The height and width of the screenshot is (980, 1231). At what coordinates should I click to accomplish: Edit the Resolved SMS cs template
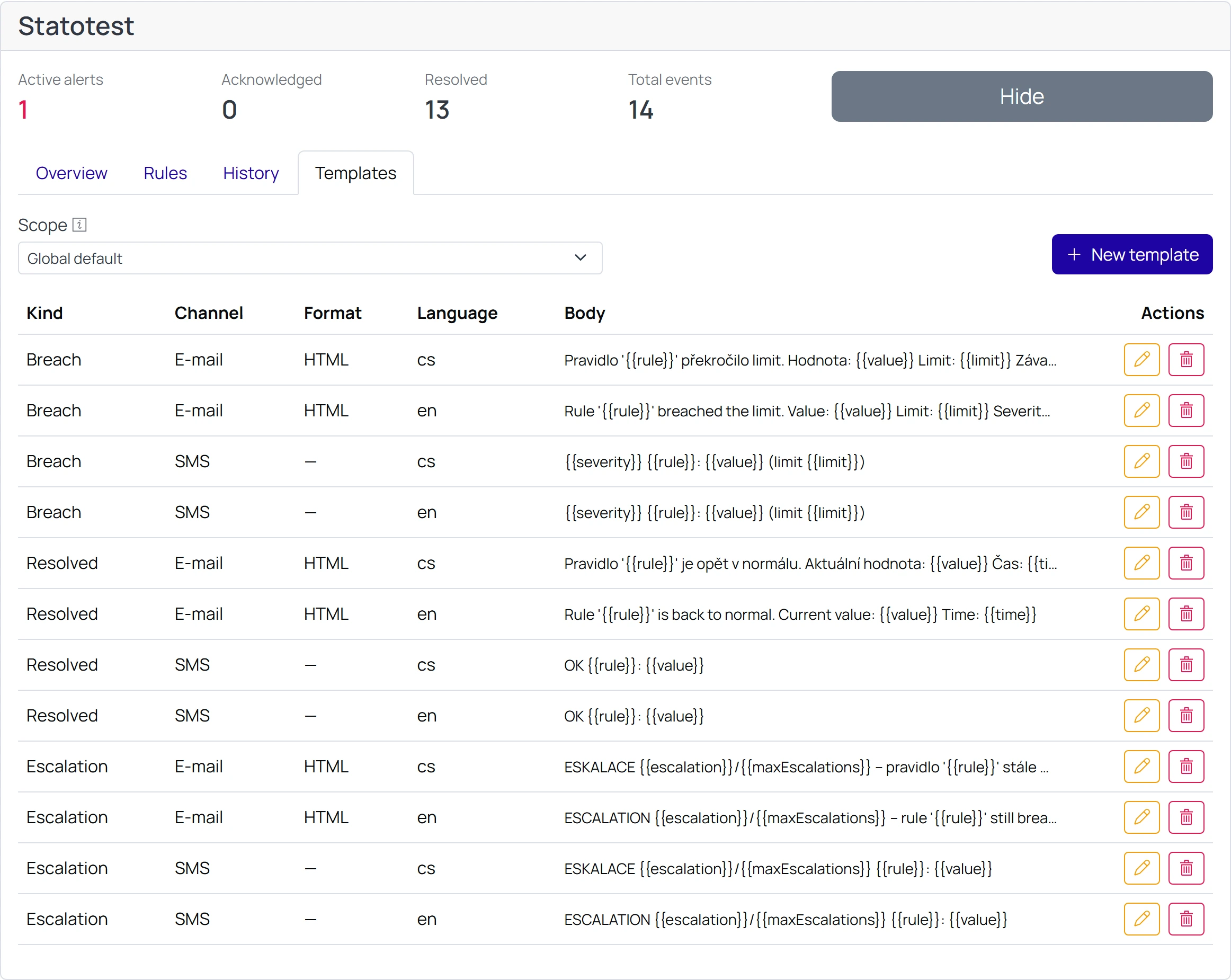1141,665
